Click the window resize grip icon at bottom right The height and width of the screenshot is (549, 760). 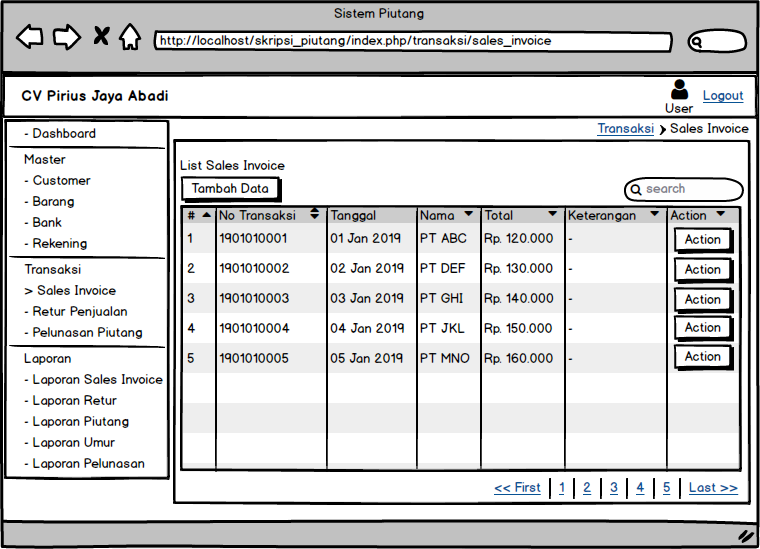[746, 535]
